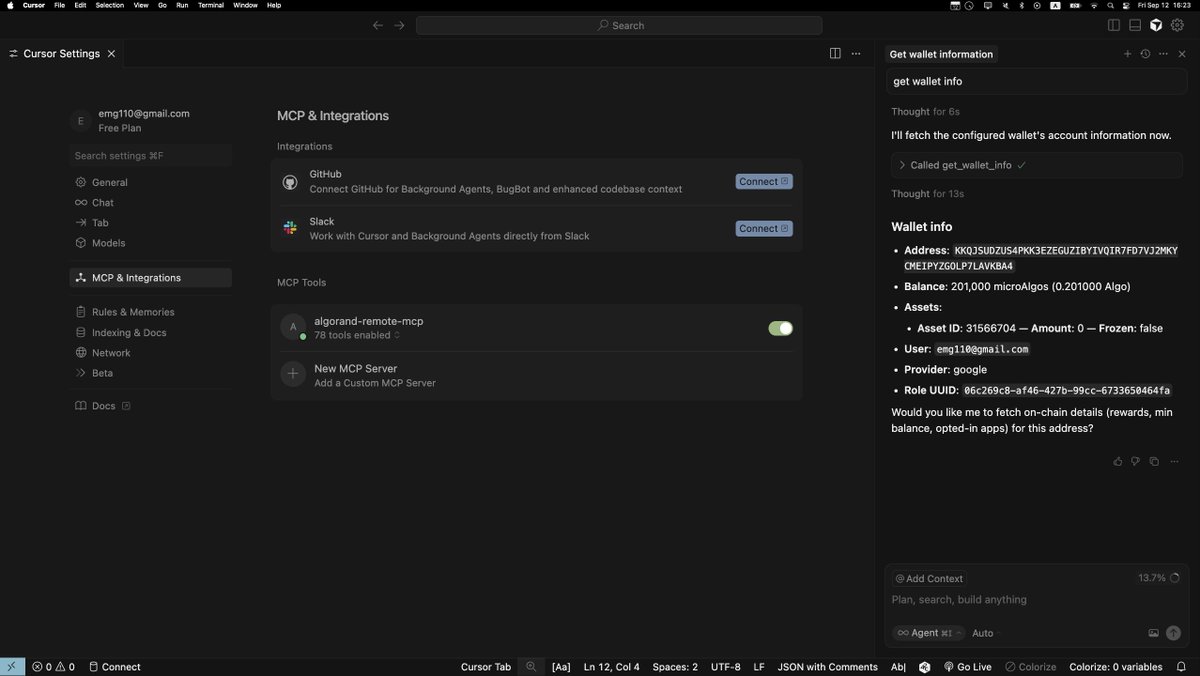Start Go Live server
Image resolution: width=1200 pixels, height=676 pixels.
click(x=967, y=666)
